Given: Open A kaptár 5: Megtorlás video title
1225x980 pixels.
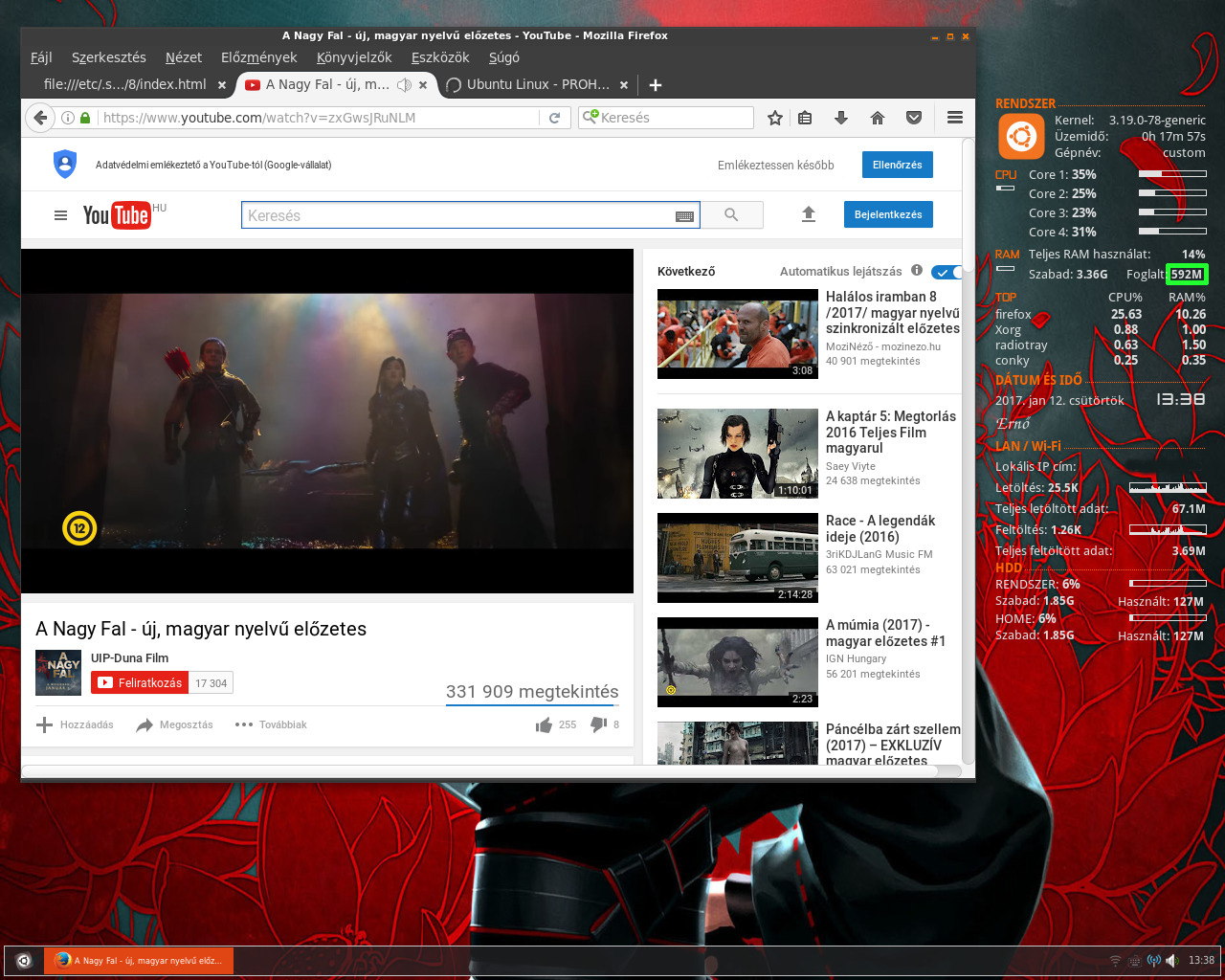Looking at the screenshot, I should [891, 432].
